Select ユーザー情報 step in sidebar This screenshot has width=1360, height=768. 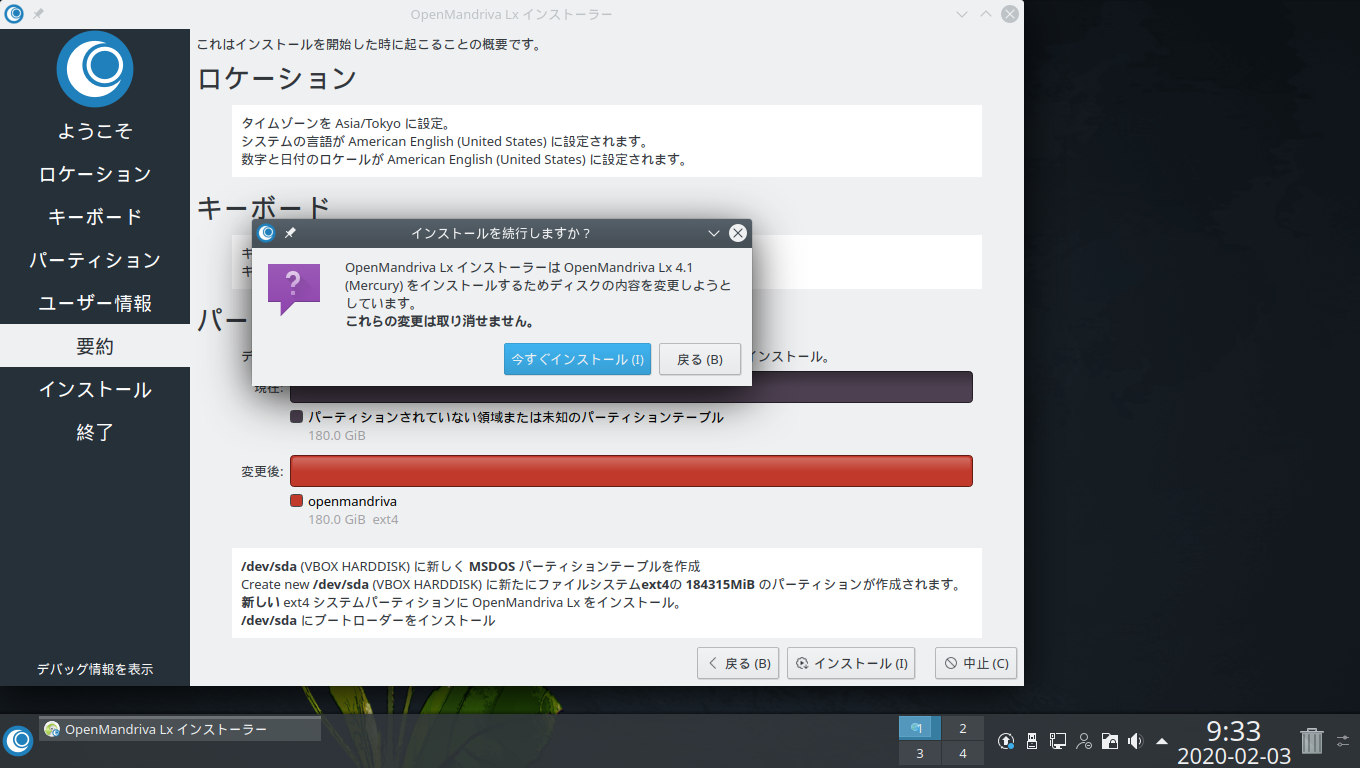click(x=95, y=303)
